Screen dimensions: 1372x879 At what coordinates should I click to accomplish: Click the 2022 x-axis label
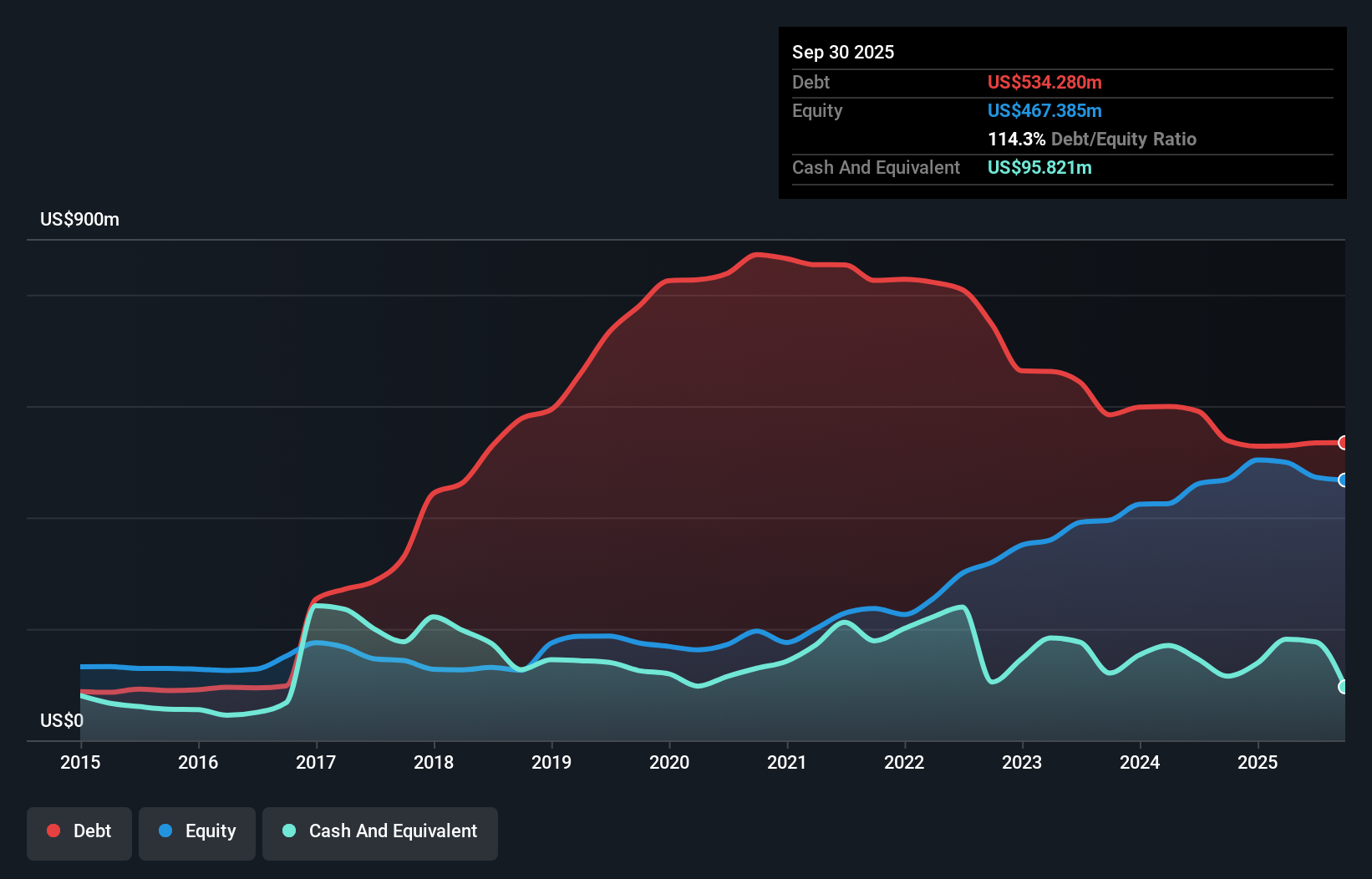pyautogui.click(x=904, y=762)
